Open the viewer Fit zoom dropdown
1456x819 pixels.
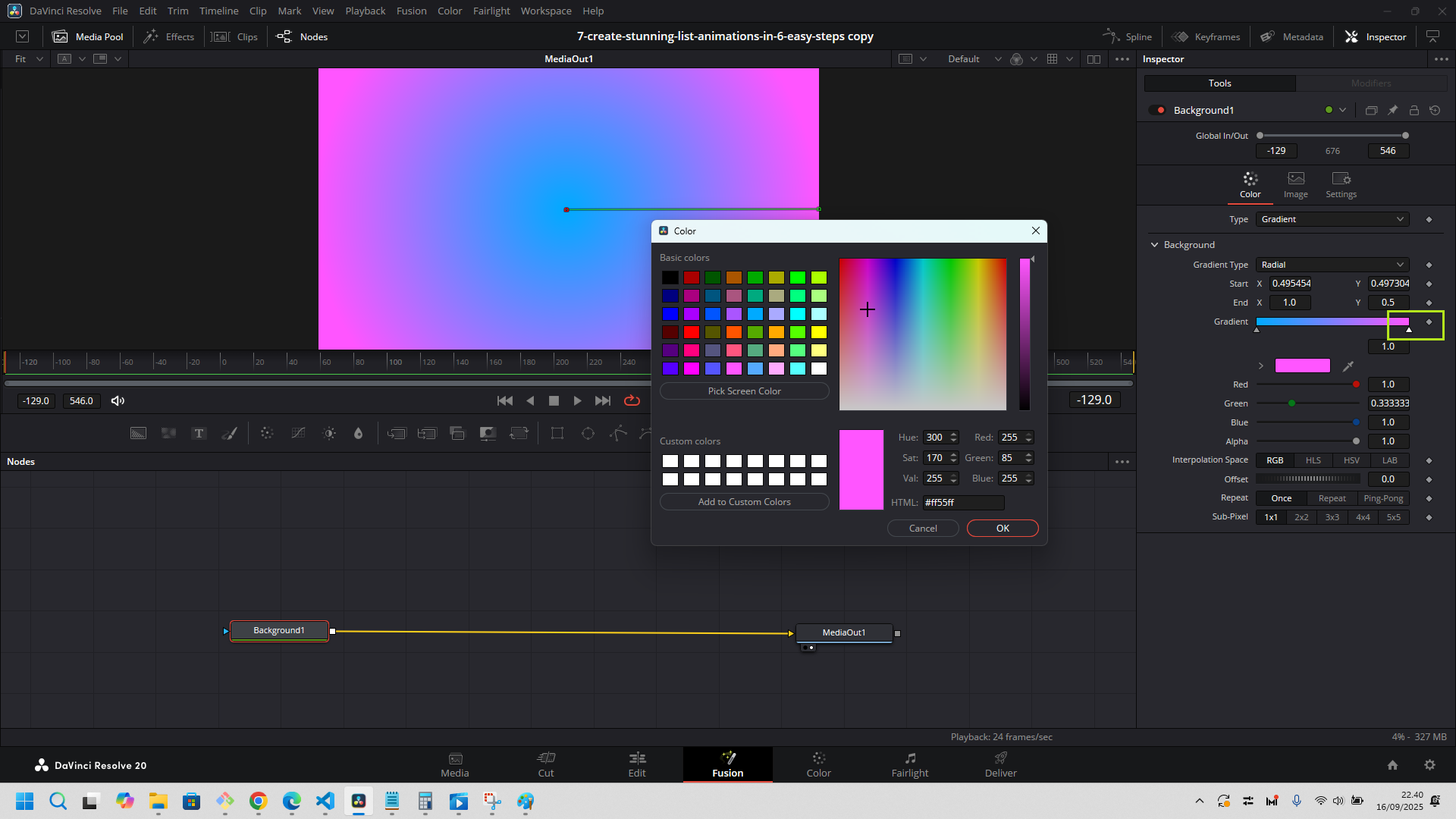(x=29, y=58)
